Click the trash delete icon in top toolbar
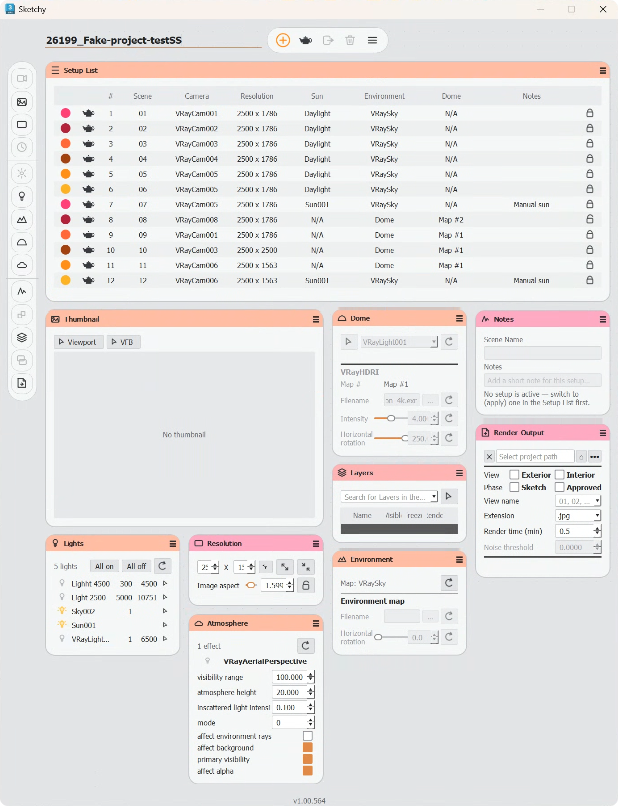 [350, 40]
